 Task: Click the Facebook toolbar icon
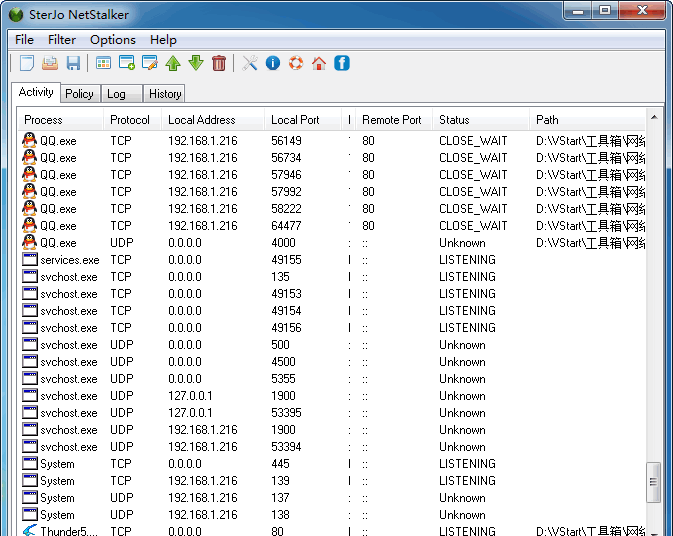(x=342, y=63)
